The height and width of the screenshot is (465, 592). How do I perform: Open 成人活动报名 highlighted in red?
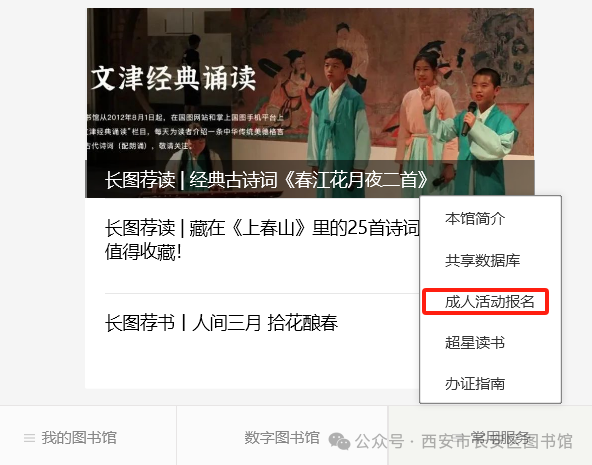[490, 302]
